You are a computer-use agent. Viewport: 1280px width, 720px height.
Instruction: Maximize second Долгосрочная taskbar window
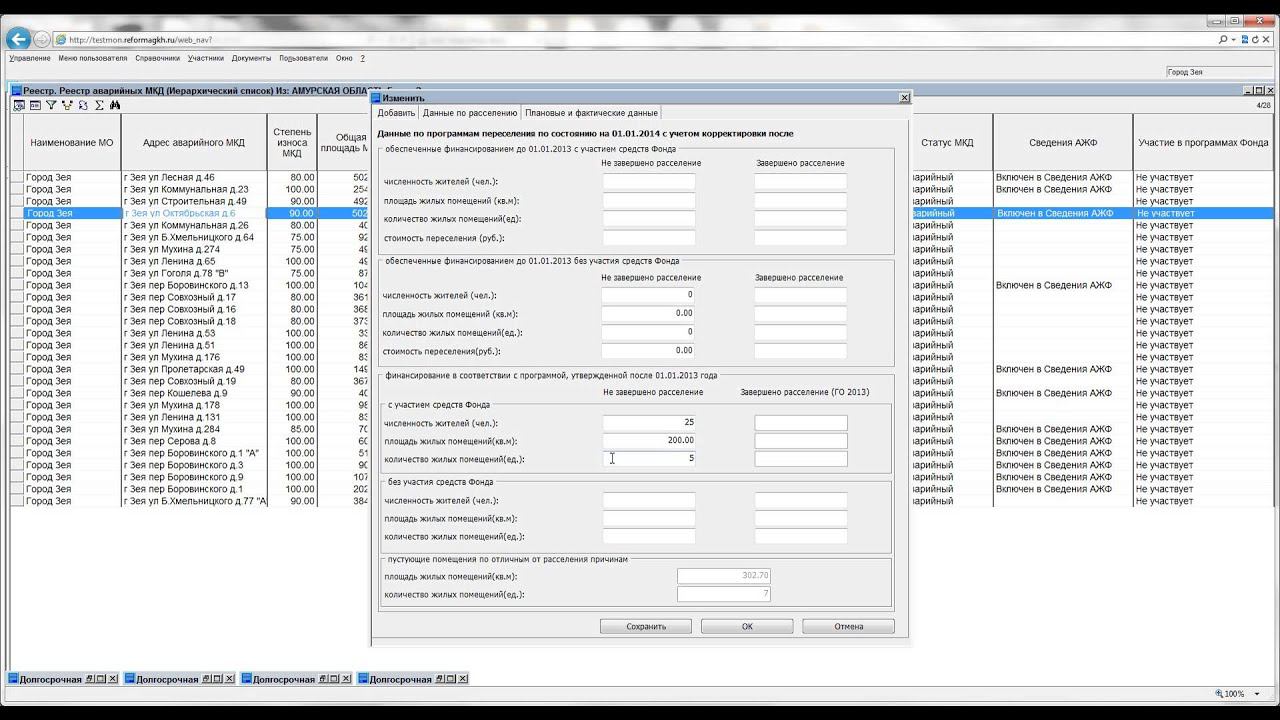(216, 679)
